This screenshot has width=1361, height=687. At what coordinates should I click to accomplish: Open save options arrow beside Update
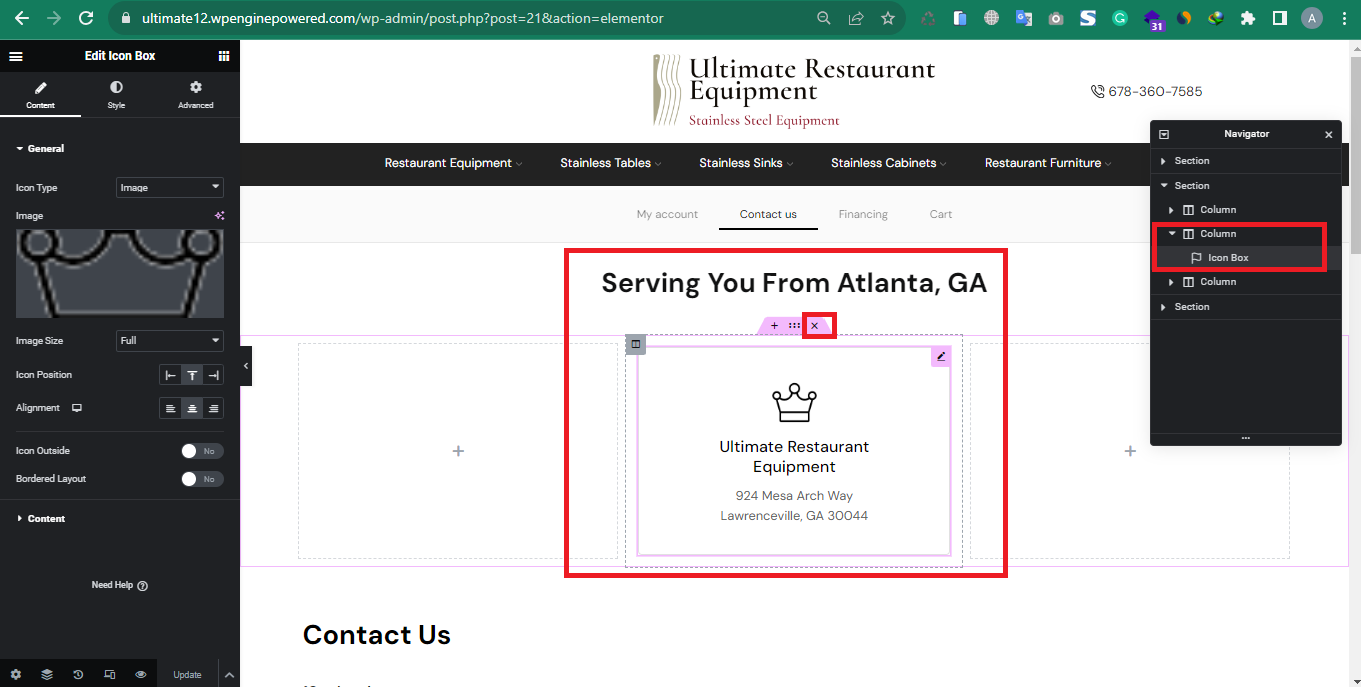228,675
